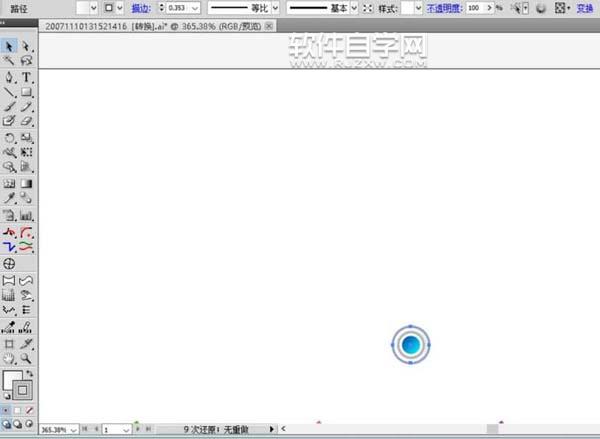Click the blue zigzag arrow plugin tool
600x439 pixels.
(x=9, y=247)
